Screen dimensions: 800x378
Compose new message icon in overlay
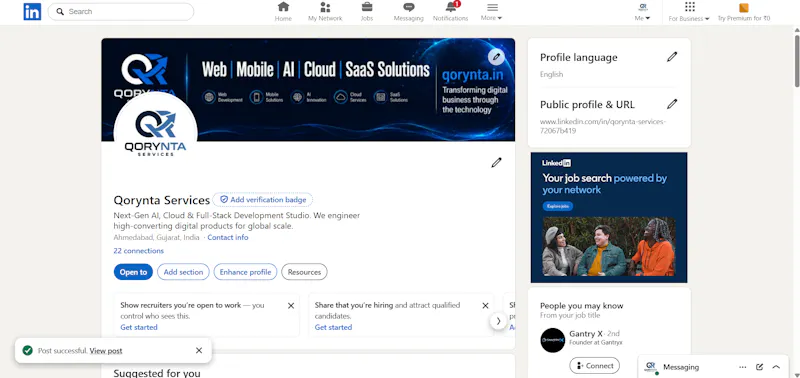point(759,367)
